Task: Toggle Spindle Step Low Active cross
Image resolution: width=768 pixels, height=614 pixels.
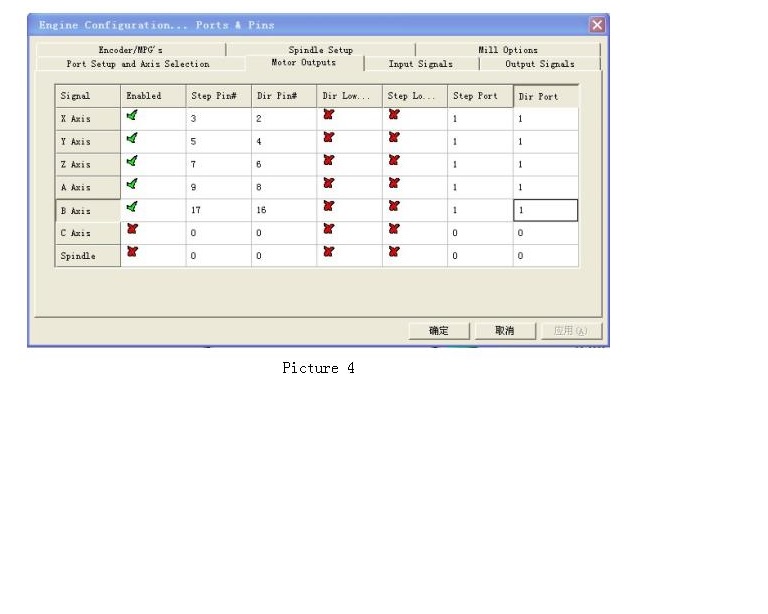Action: (394, 252)
